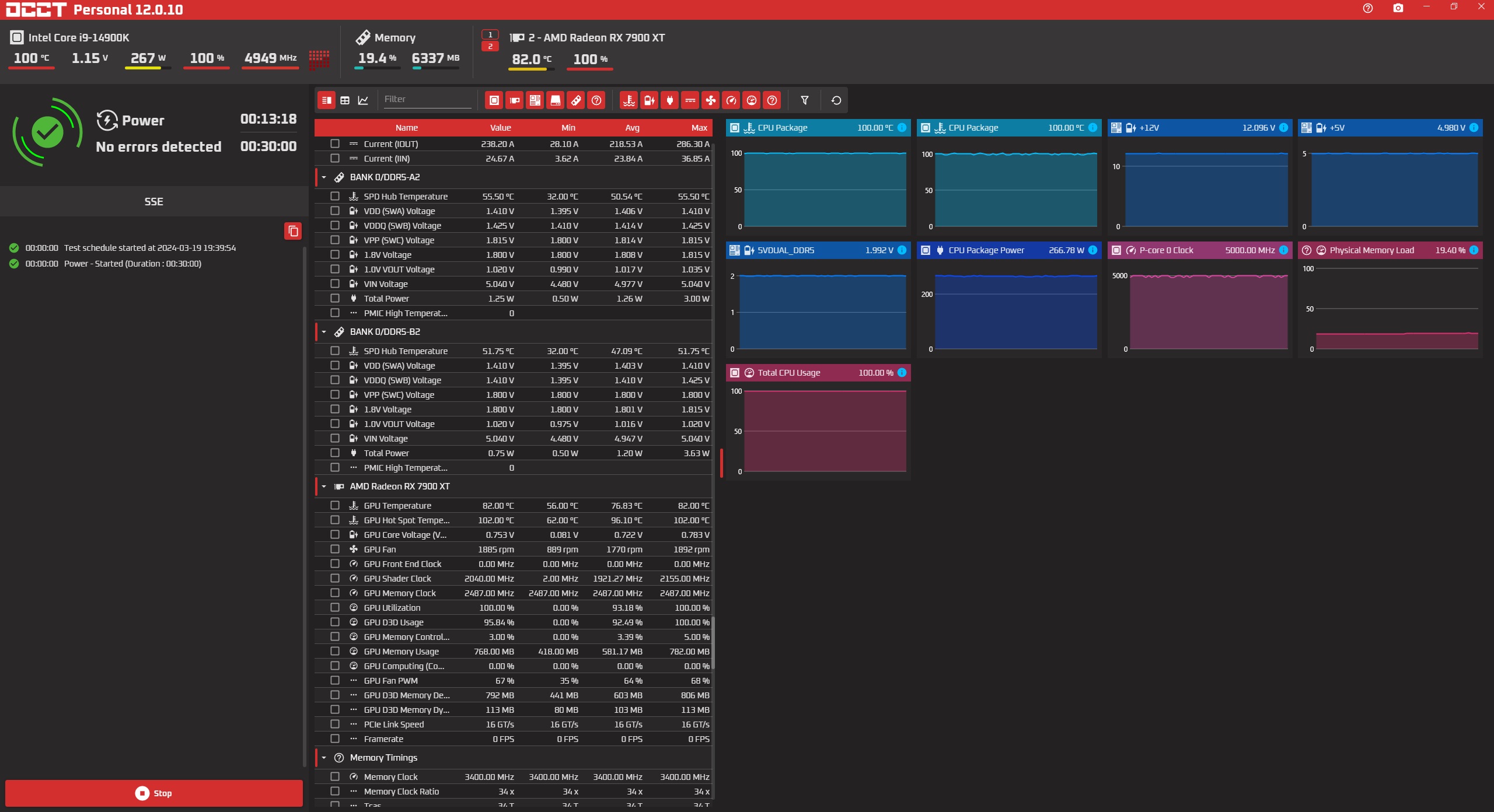Switch to the table-only view

pos(345,100)
